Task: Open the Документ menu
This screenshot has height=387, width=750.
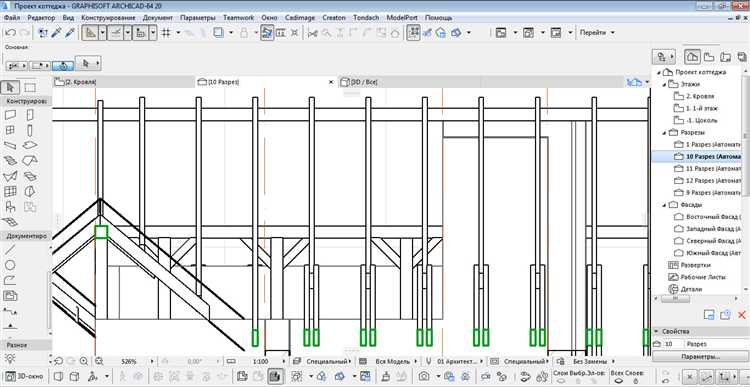Action: [157, 18]
